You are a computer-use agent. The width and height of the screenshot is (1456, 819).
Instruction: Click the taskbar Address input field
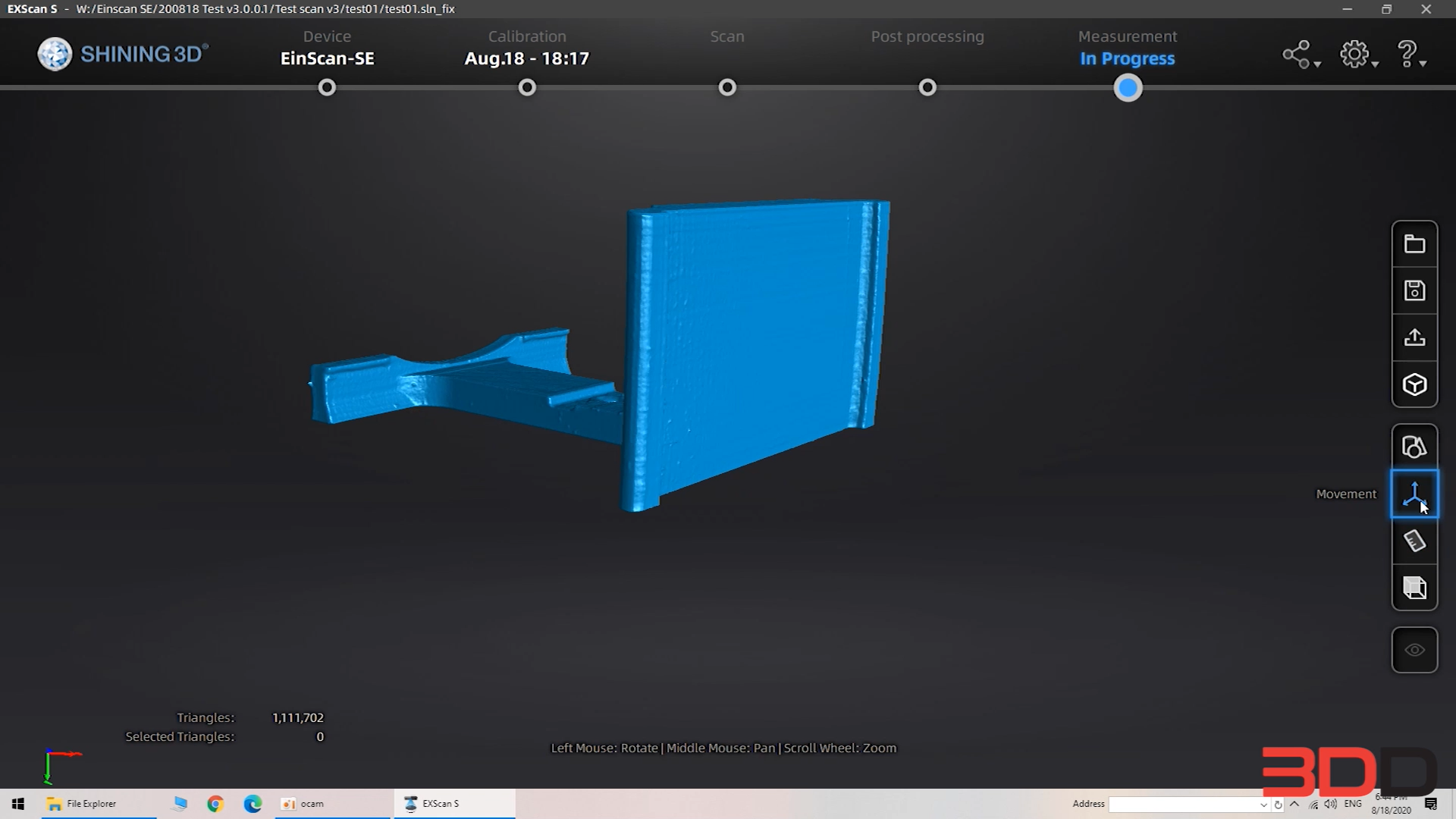[x=1183, y=805]
